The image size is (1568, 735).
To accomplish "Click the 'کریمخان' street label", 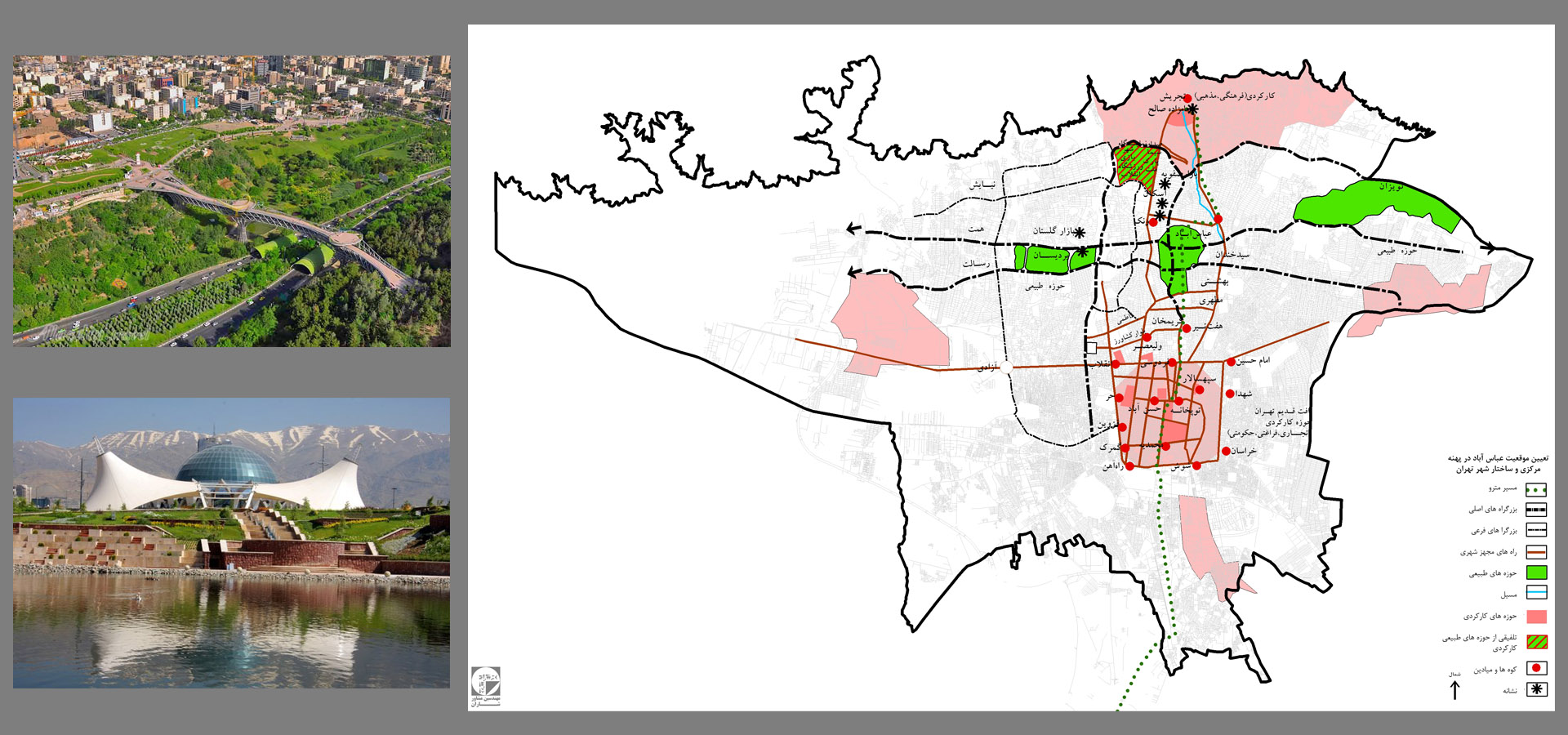I will [1166, 322].
